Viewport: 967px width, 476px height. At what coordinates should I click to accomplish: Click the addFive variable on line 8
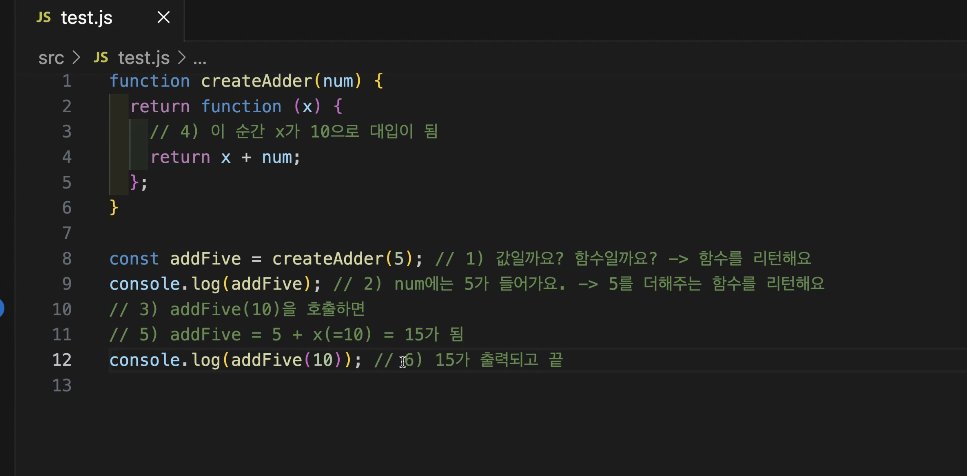pyautogui.click(x=205, y=258)
